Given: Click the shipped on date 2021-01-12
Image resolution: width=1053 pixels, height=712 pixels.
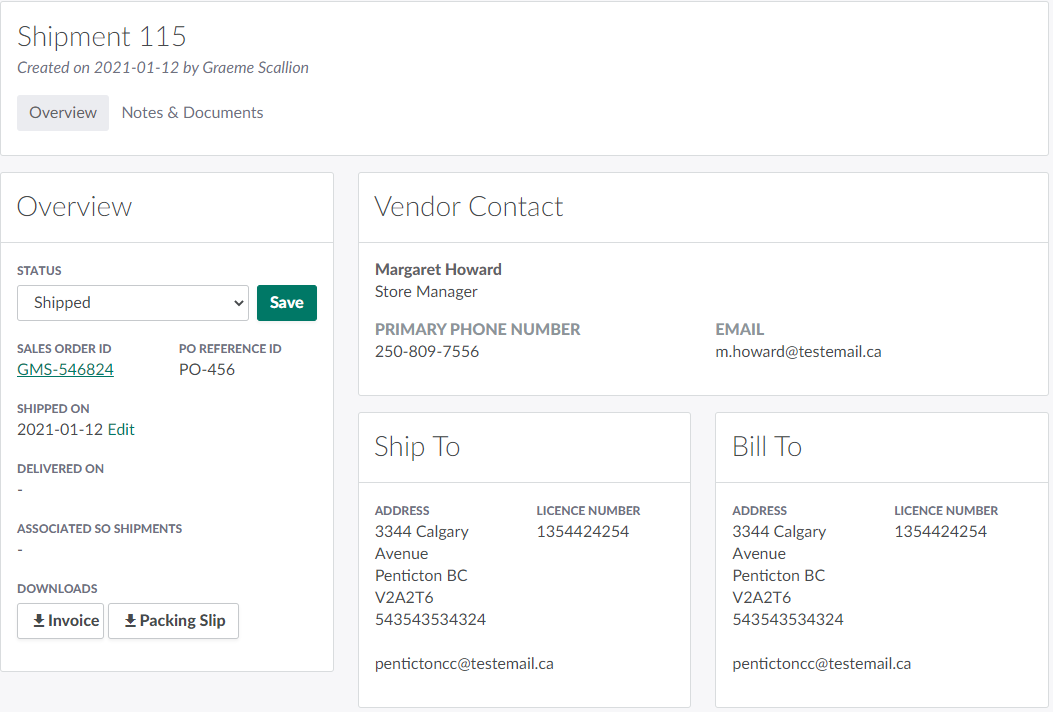Looking at the screenshot, I should [x=60, y=430].
